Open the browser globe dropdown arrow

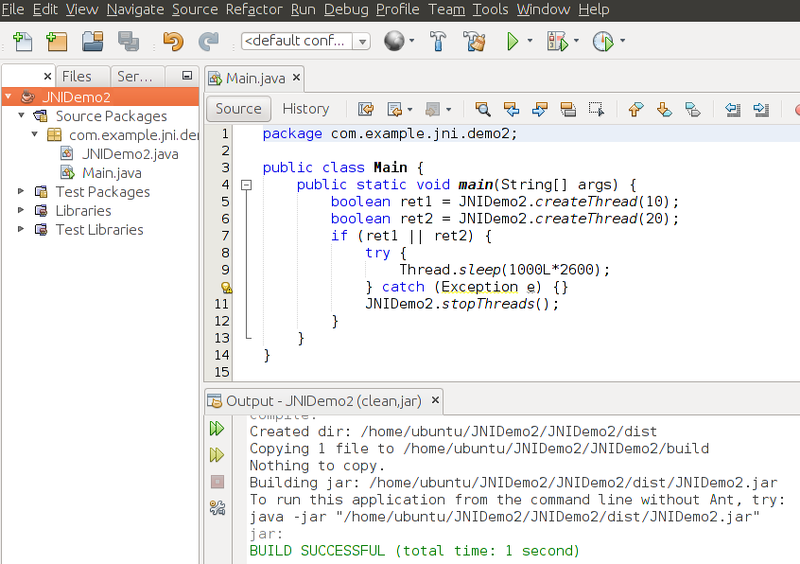[411, 41]
